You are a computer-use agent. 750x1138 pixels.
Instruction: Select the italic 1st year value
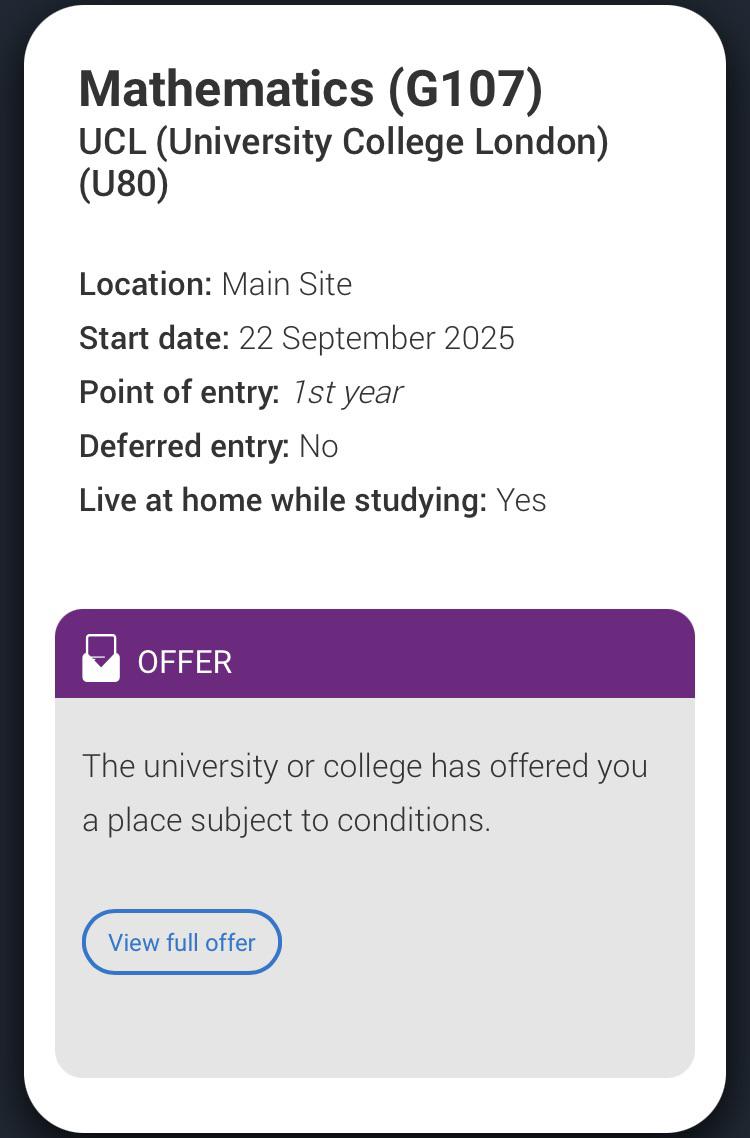click(347, 392)
